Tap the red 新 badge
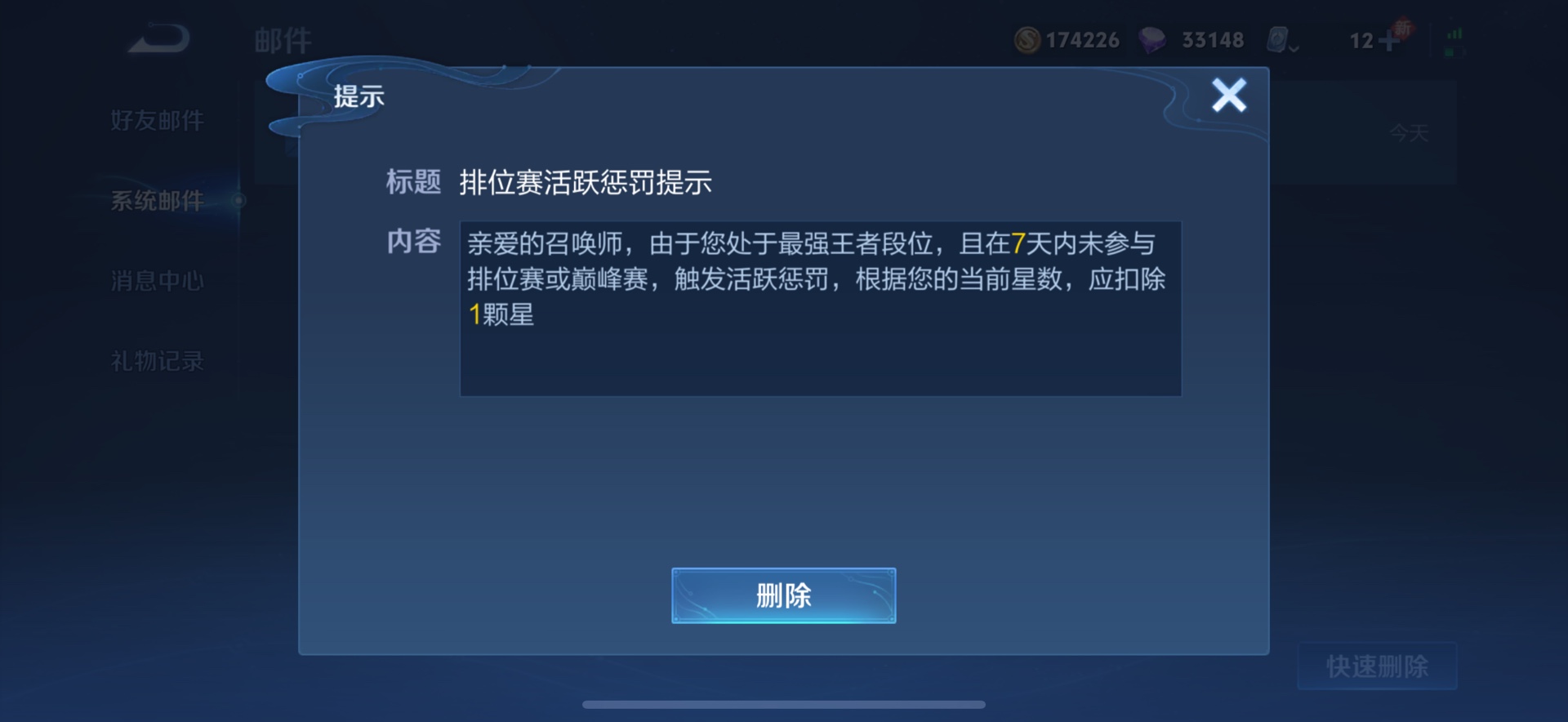The width and height of the screenshot is (1568, 722). pyautogui.click(x=1403, y=29)
